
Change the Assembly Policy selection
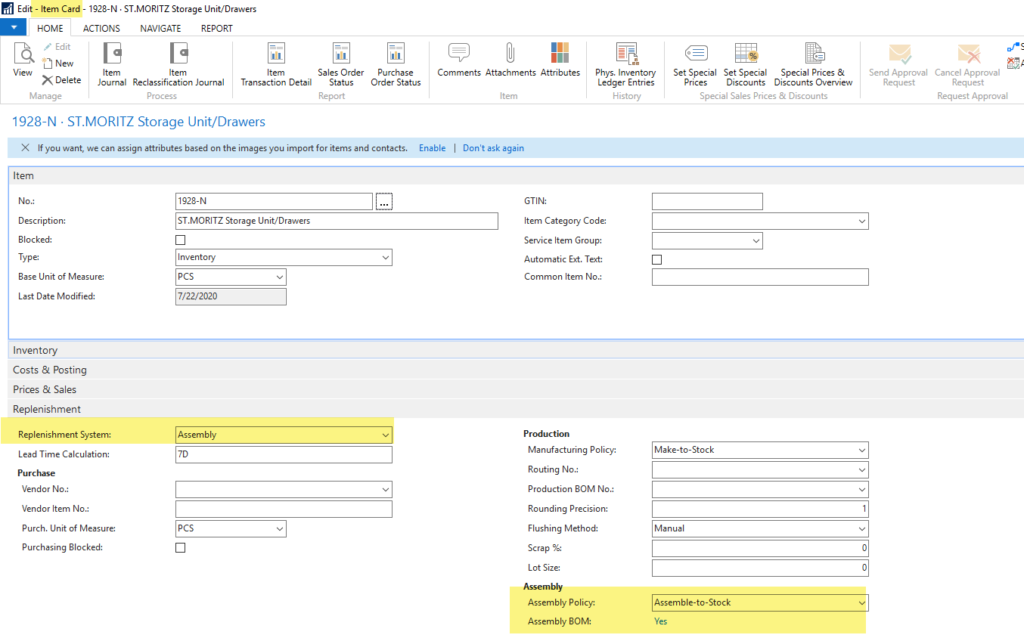pos(861,602)
